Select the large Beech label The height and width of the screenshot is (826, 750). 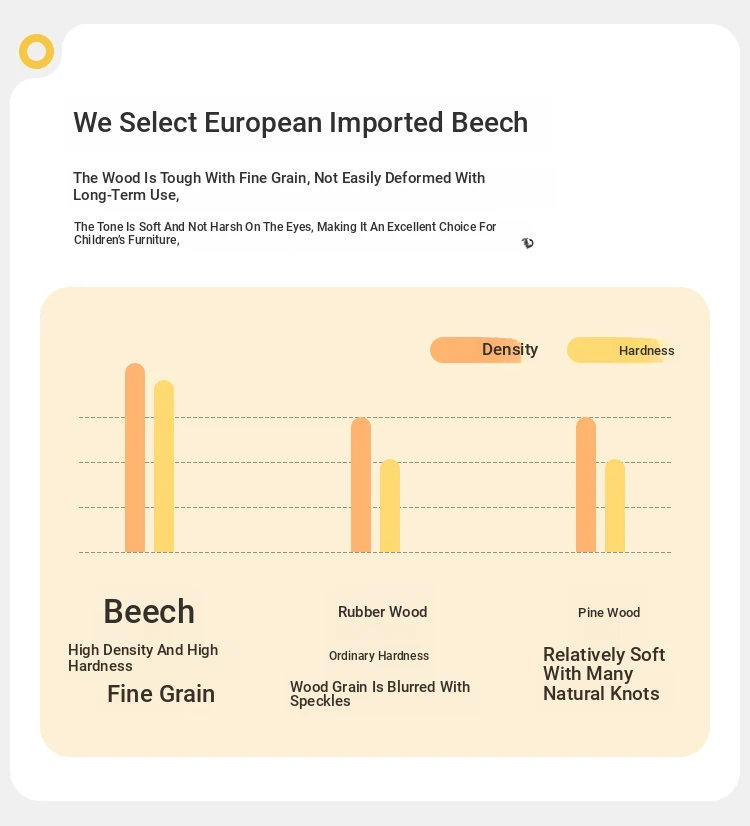coord(149,611)
